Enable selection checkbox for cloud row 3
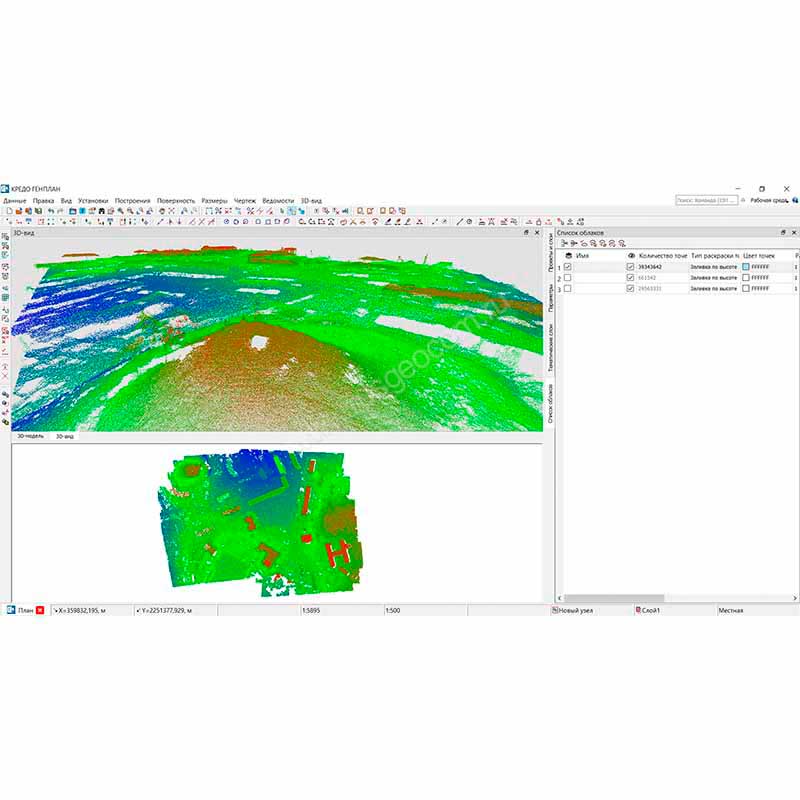The image size is (800, 800). (568, 288)
